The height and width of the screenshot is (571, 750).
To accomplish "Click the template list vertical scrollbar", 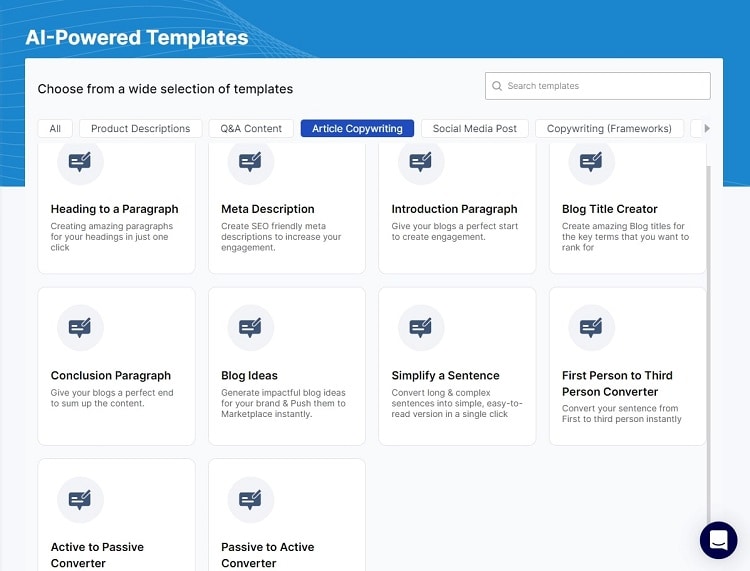I will [x=708, y=344].
